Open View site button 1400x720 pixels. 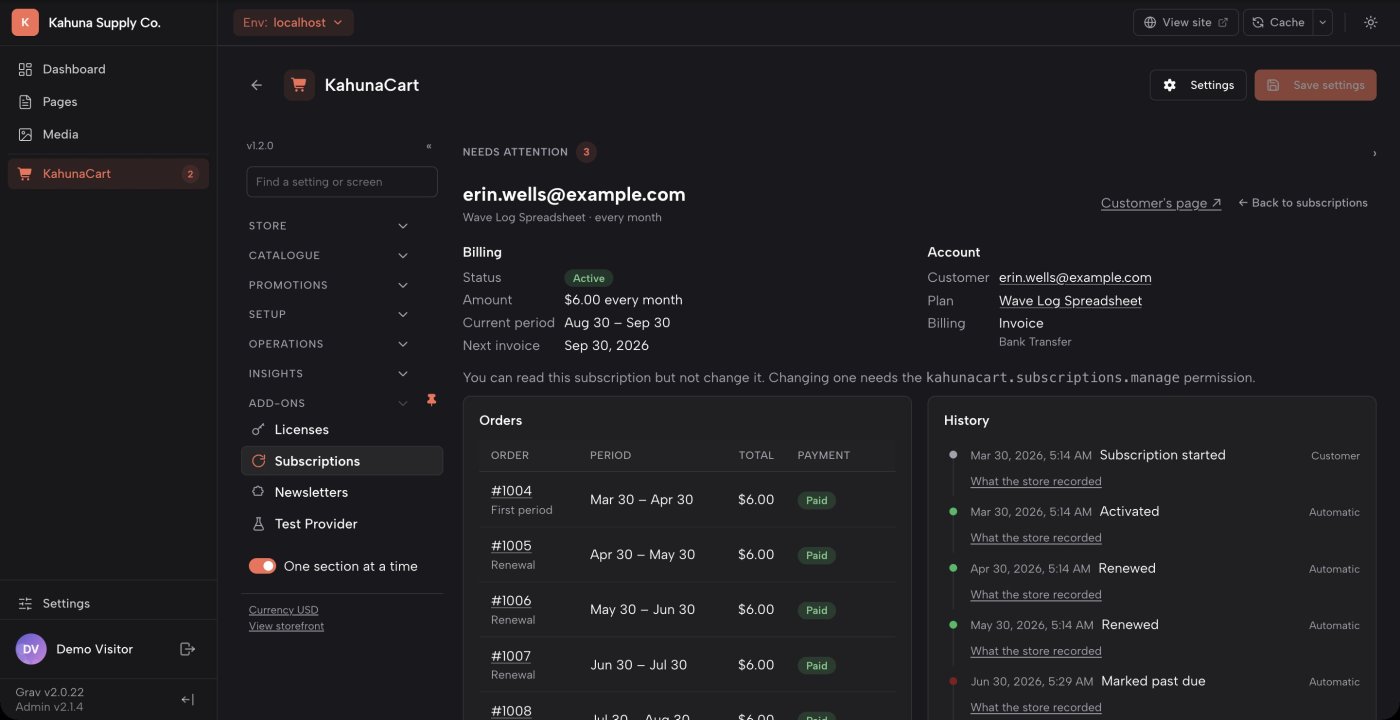pyautogui.click(x=1185, y=22)
